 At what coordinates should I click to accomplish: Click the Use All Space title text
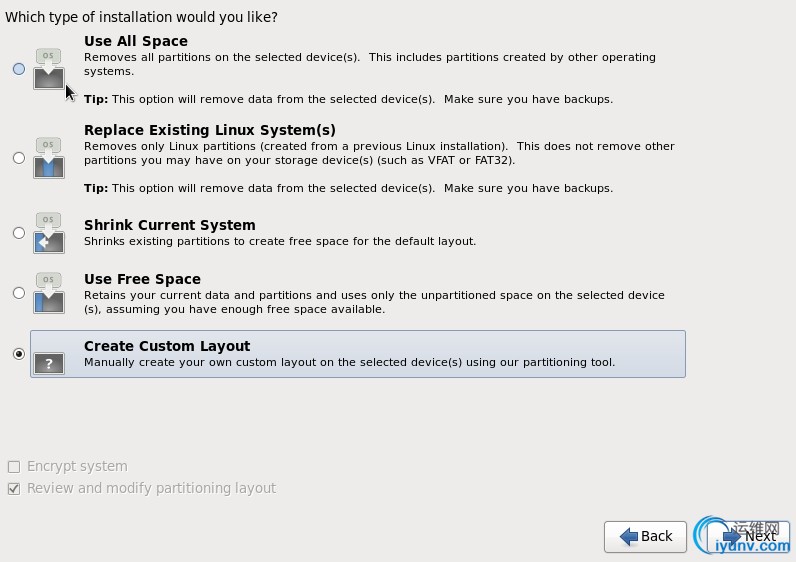[x=136, y=41]
